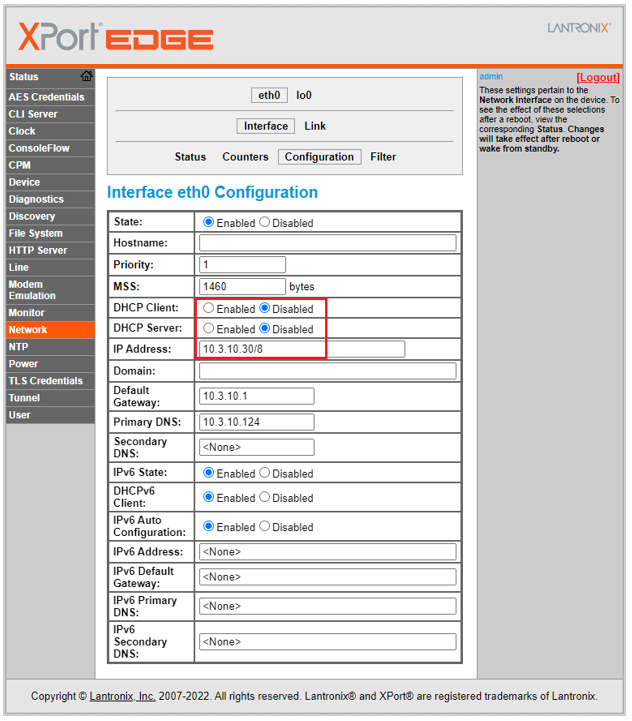The height and width of the screenshot is (721, 632).
Task: Select Disabled for DHCP Server
Action: coord(264,328)
